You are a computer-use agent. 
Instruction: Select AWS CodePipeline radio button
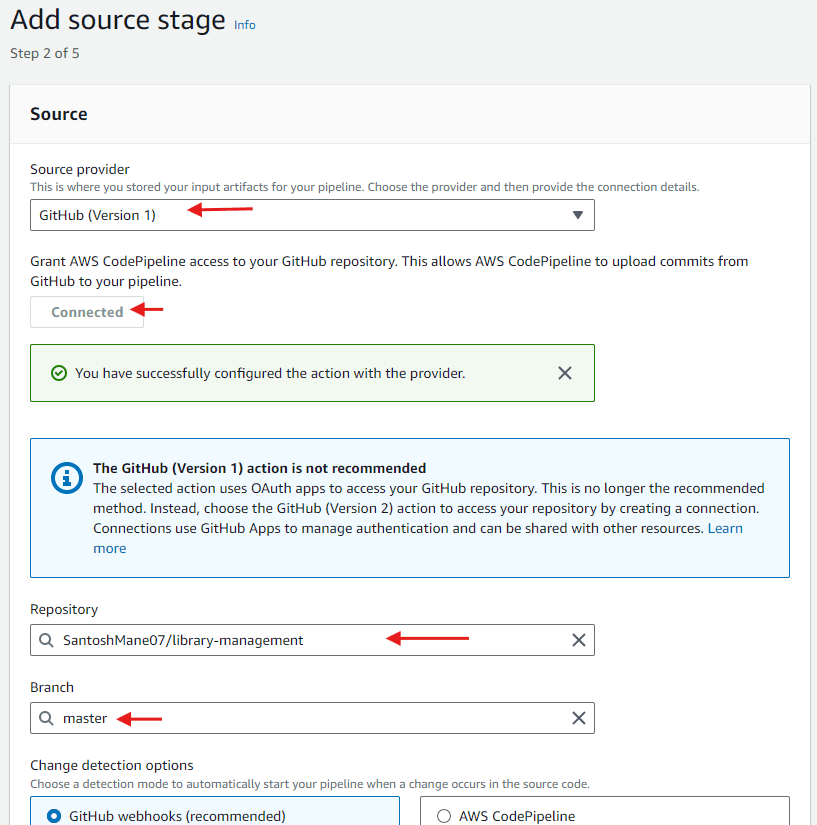click(x=444, y=816)
